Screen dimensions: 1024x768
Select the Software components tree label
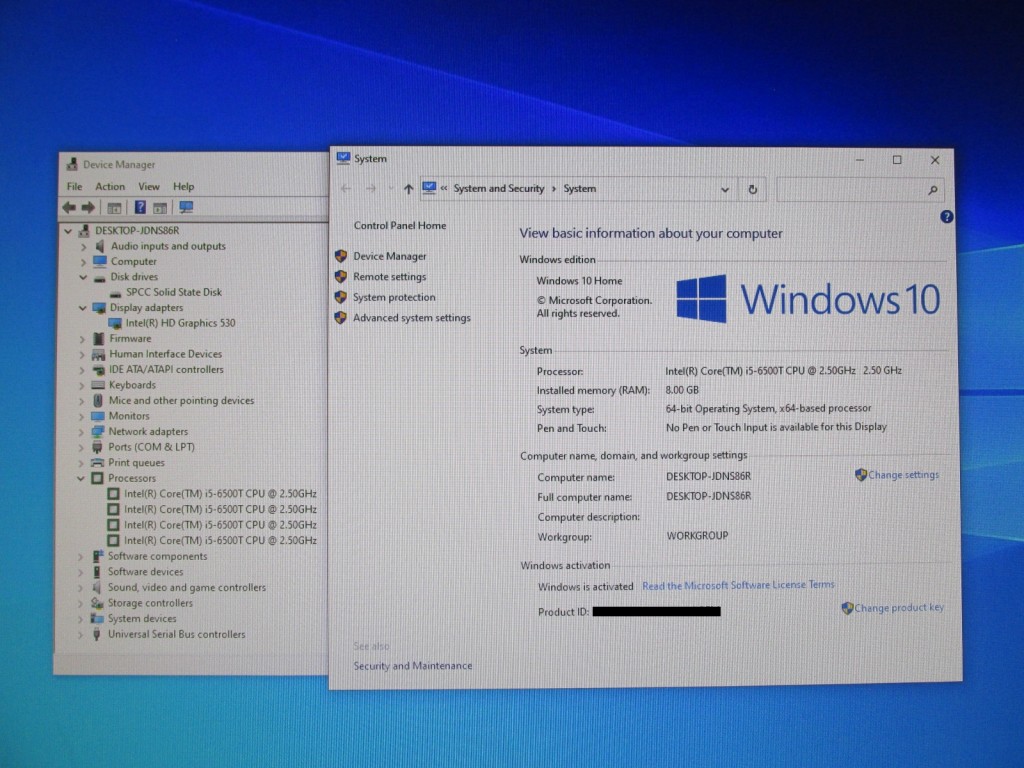157,556
